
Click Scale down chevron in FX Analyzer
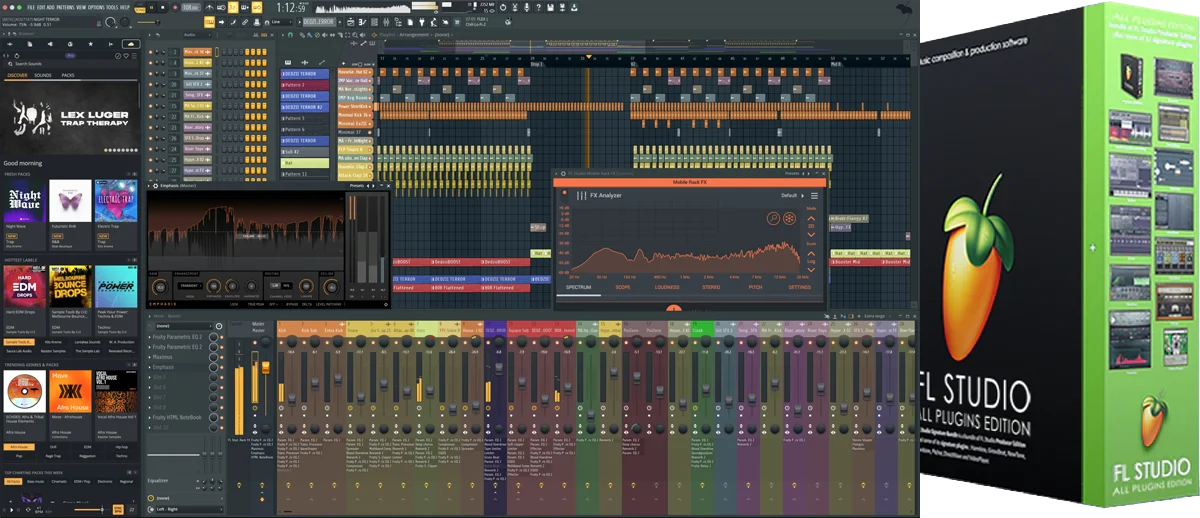(x=811, y=270)
